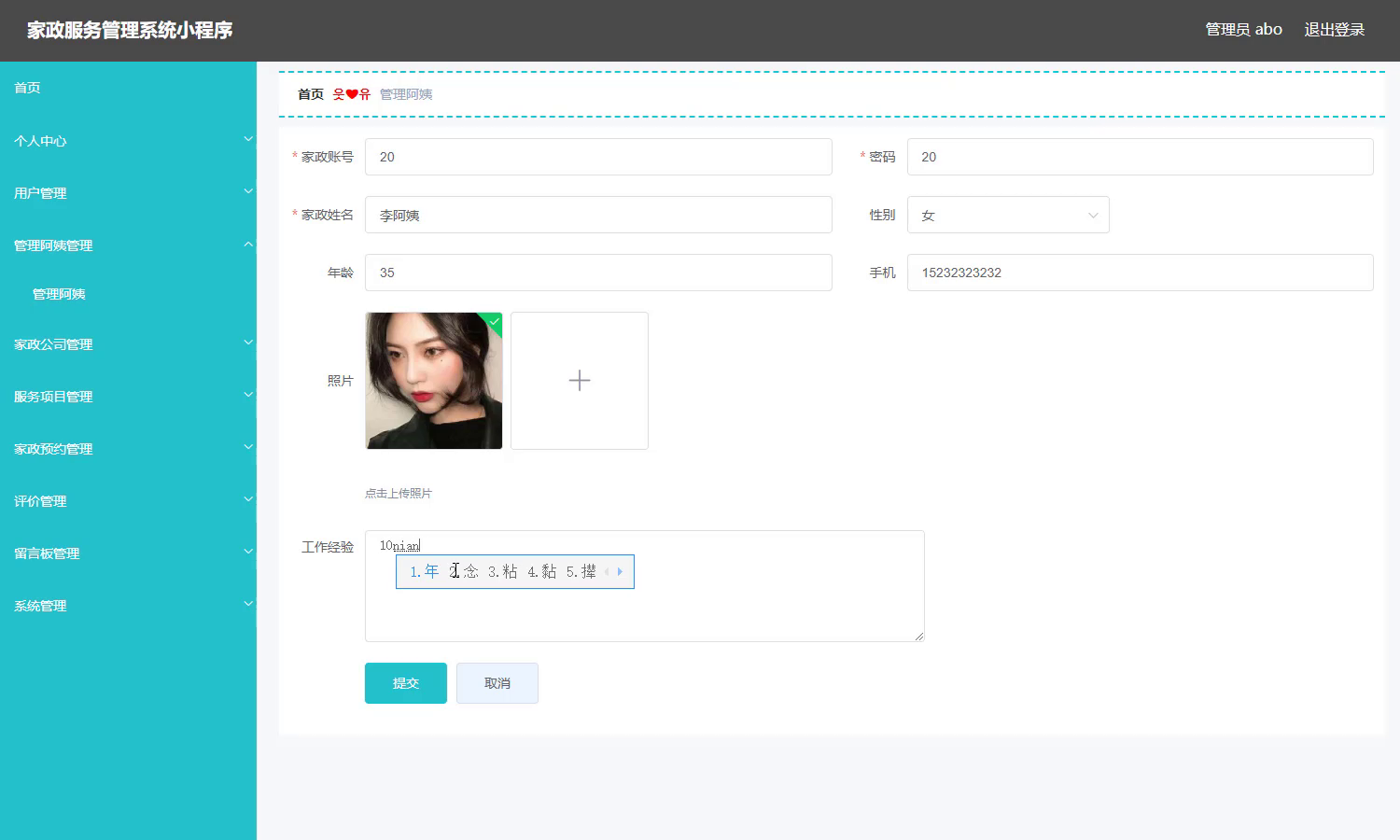Click the 家政服务管理系统小程序 title
Viewport: 1400px width, 840px height.
130,30
